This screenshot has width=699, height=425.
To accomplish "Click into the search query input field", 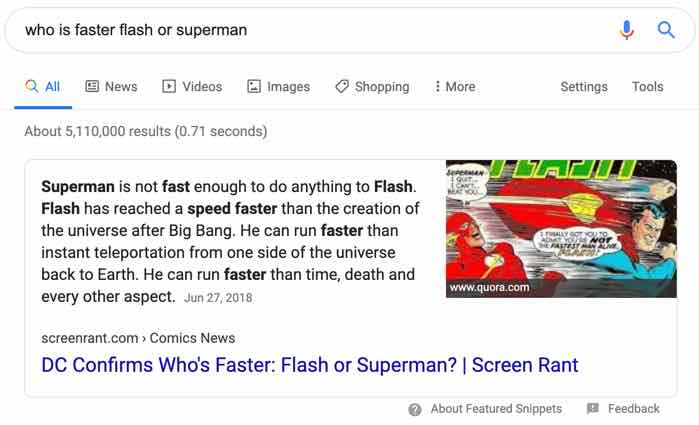I will (x=300, y=30).
